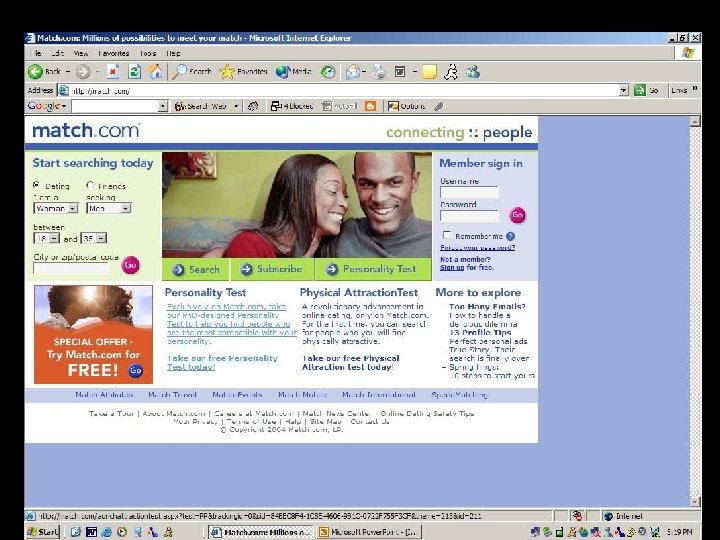Open the Media pane globe icon
This screenshot has width=720, height=540.
[x=283, y=72]
